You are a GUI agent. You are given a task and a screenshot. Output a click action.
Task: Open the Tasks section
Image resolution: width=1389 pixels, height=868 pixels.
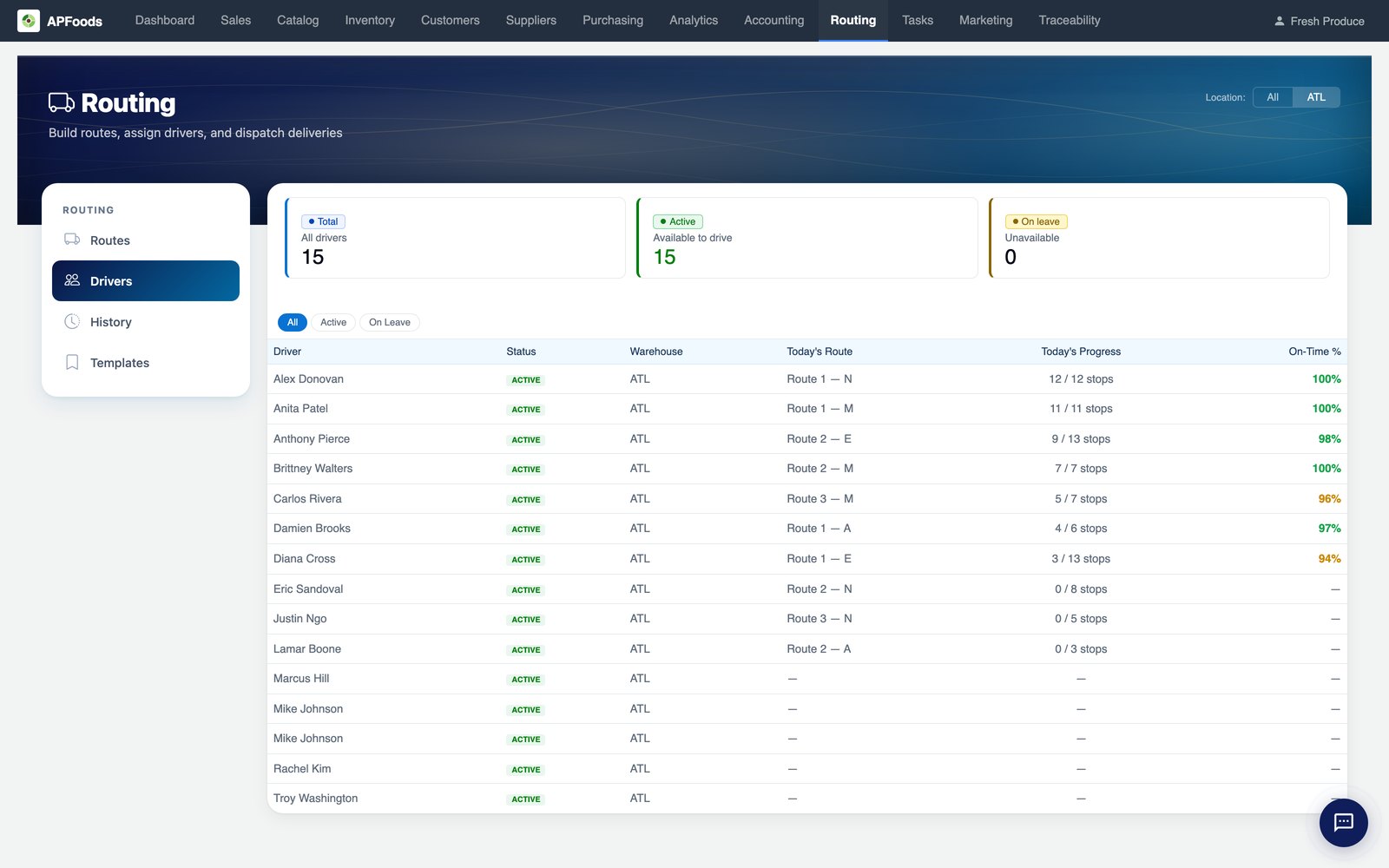tap(918, 20)
